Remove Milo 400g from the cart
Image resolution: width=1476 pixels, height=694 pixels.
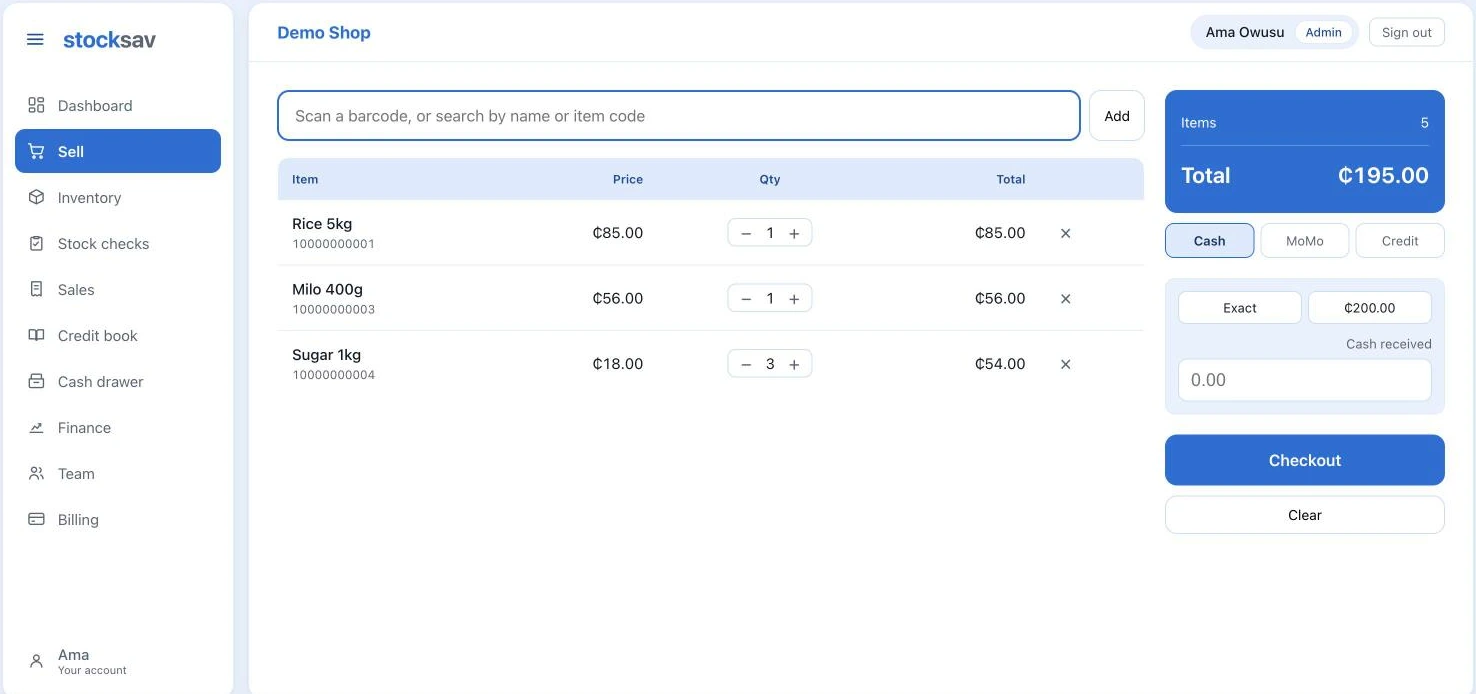1065,298
